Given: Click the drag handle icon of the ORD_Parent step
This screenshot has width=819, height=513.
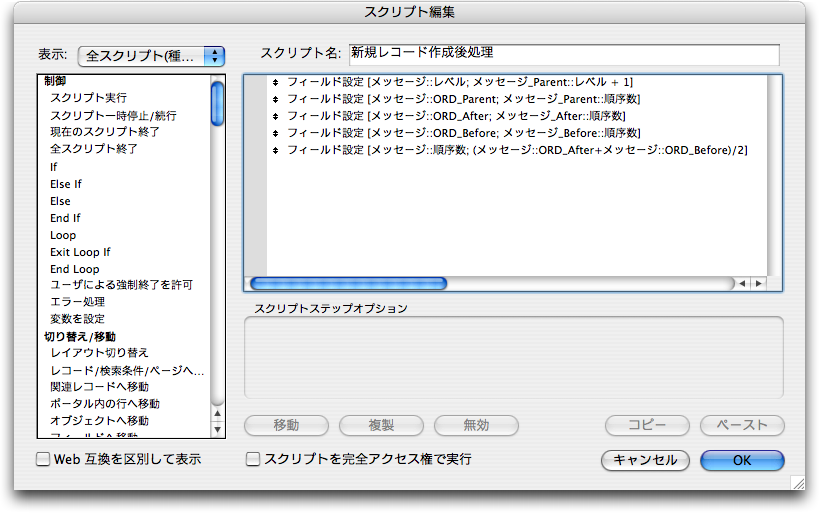Looking at the screenshot, I should [x=275, y=99].
